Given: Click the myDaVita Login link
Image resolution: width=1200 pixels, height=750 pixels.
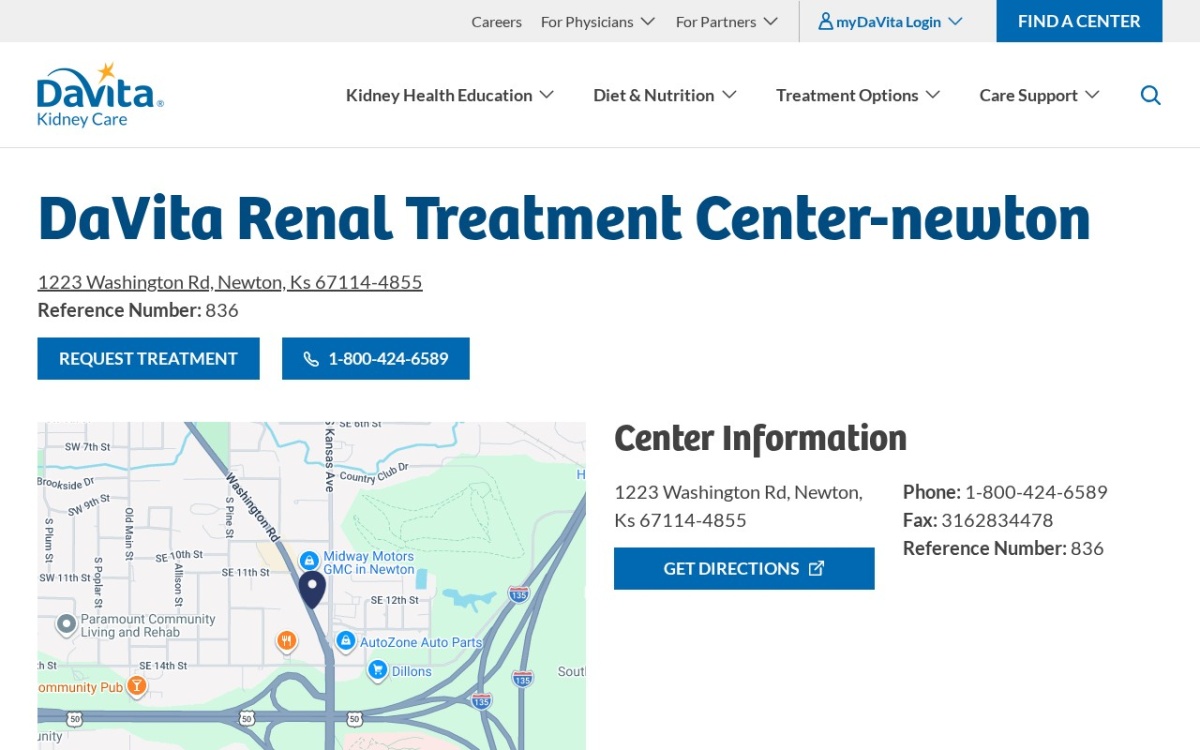Looking at the screenshot, I should [x=890, y=21].
